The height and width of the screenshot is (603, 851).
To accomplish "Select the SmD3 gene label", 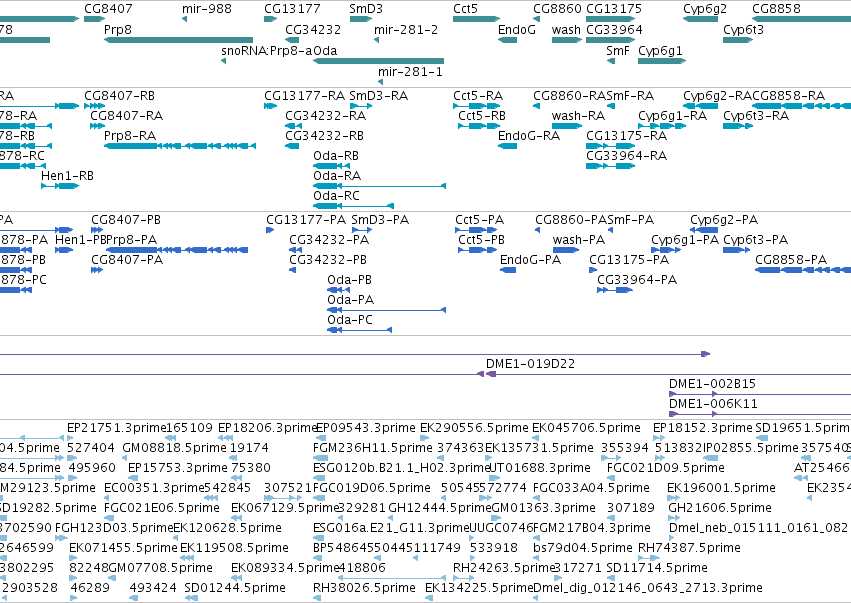I will click(x=366, y=9).
